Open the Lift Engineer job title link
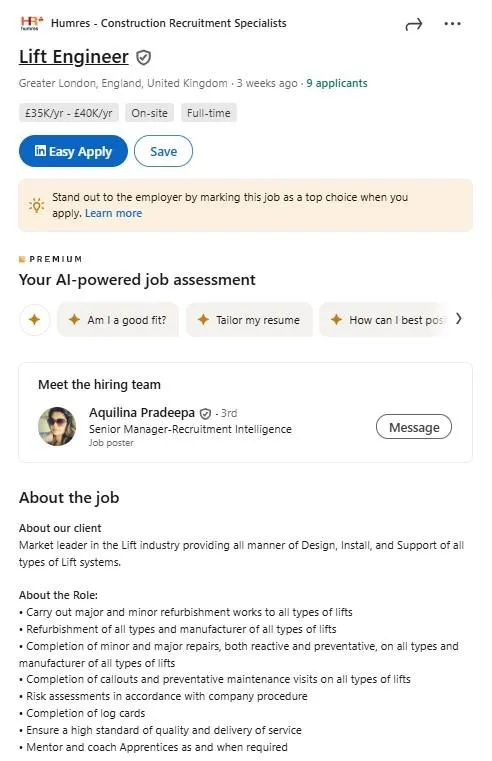 [74, 57]
